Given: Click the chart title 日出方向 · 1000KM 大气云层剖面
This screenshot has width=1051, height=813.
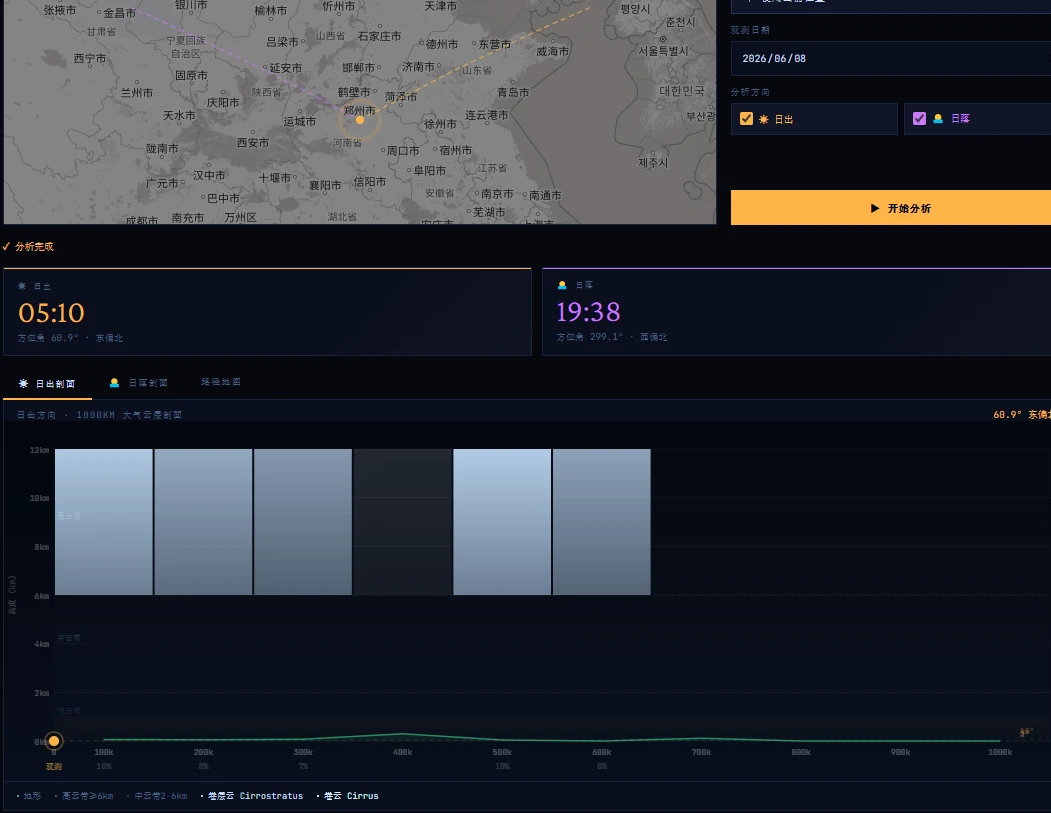Looking at the screenshot, I should click(99, 415).
